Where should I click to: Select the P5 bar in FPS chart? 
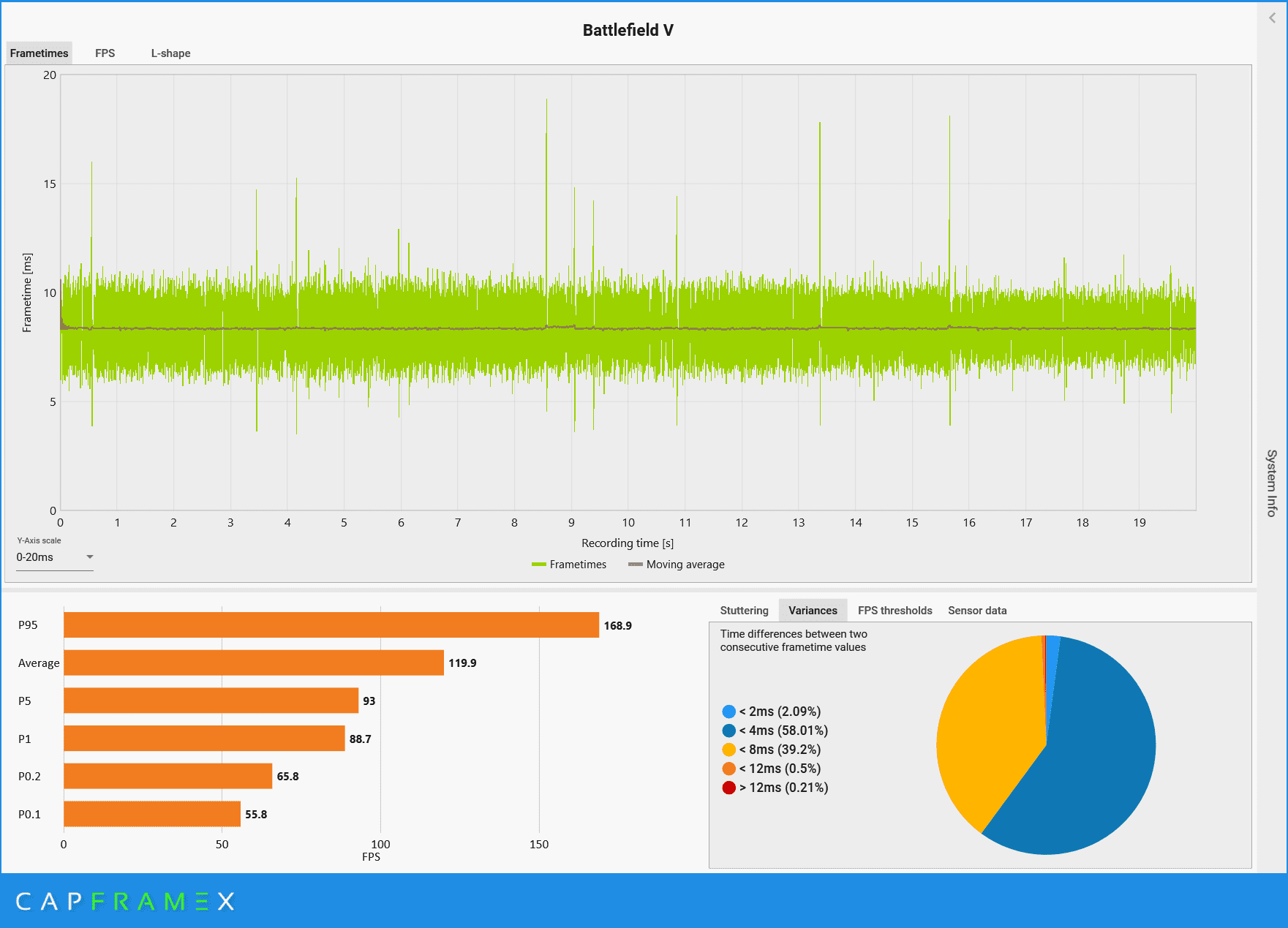point(211,701)
